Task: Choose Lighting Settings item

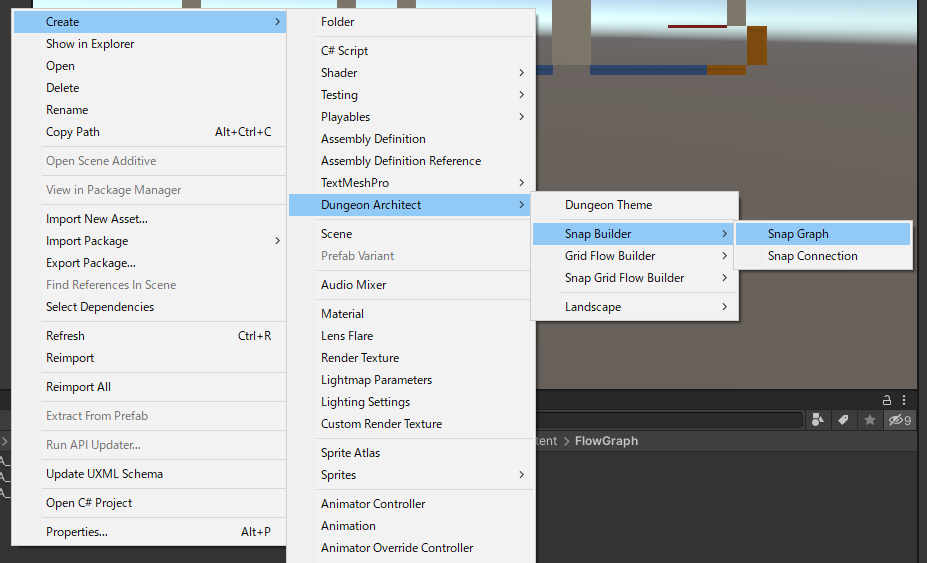Action: click(410, 402)
